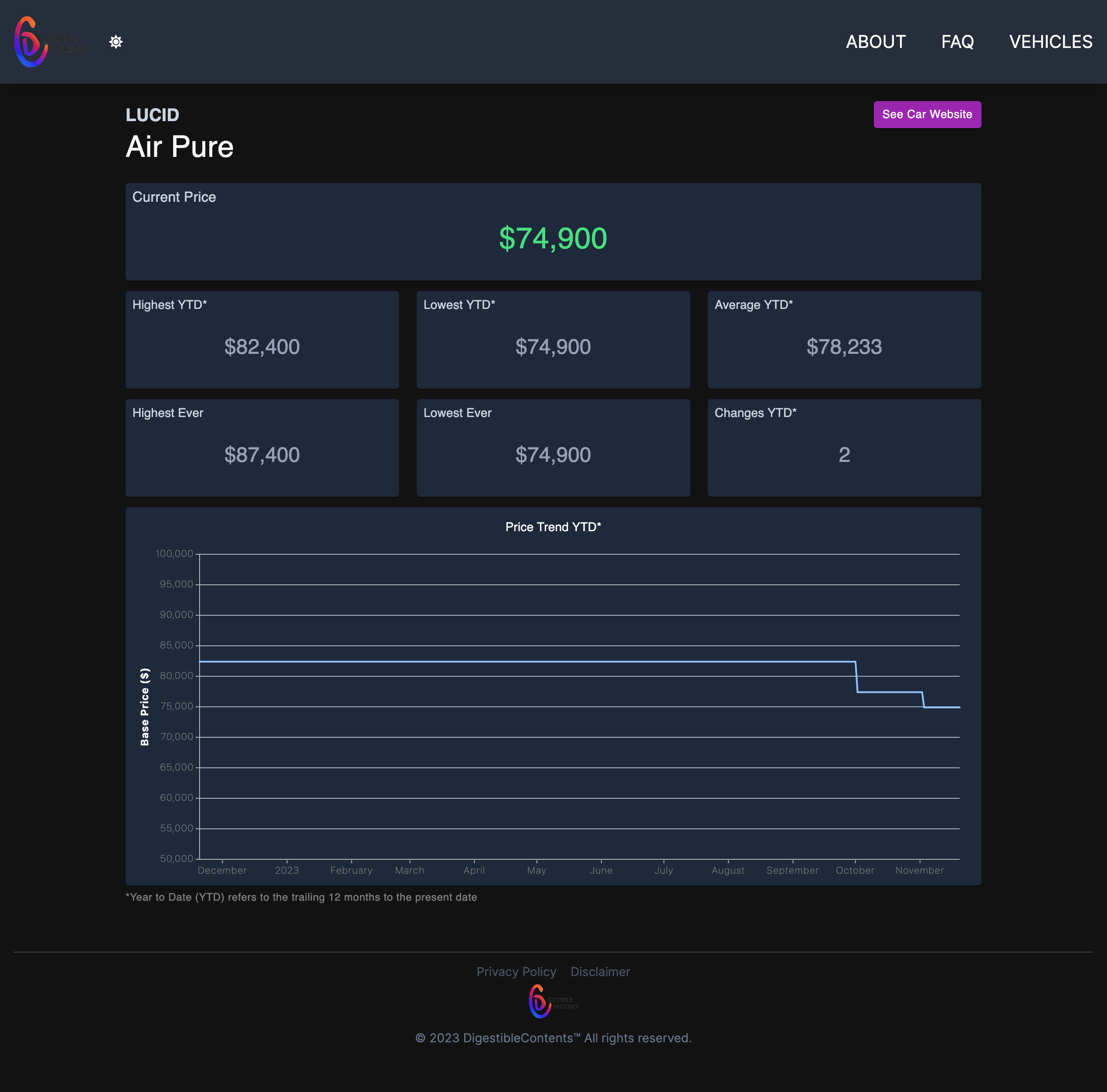Viewport: 1107px width, 1092px height.
Task: Click the Changes YTD value 2
Action: pos(844,455)
